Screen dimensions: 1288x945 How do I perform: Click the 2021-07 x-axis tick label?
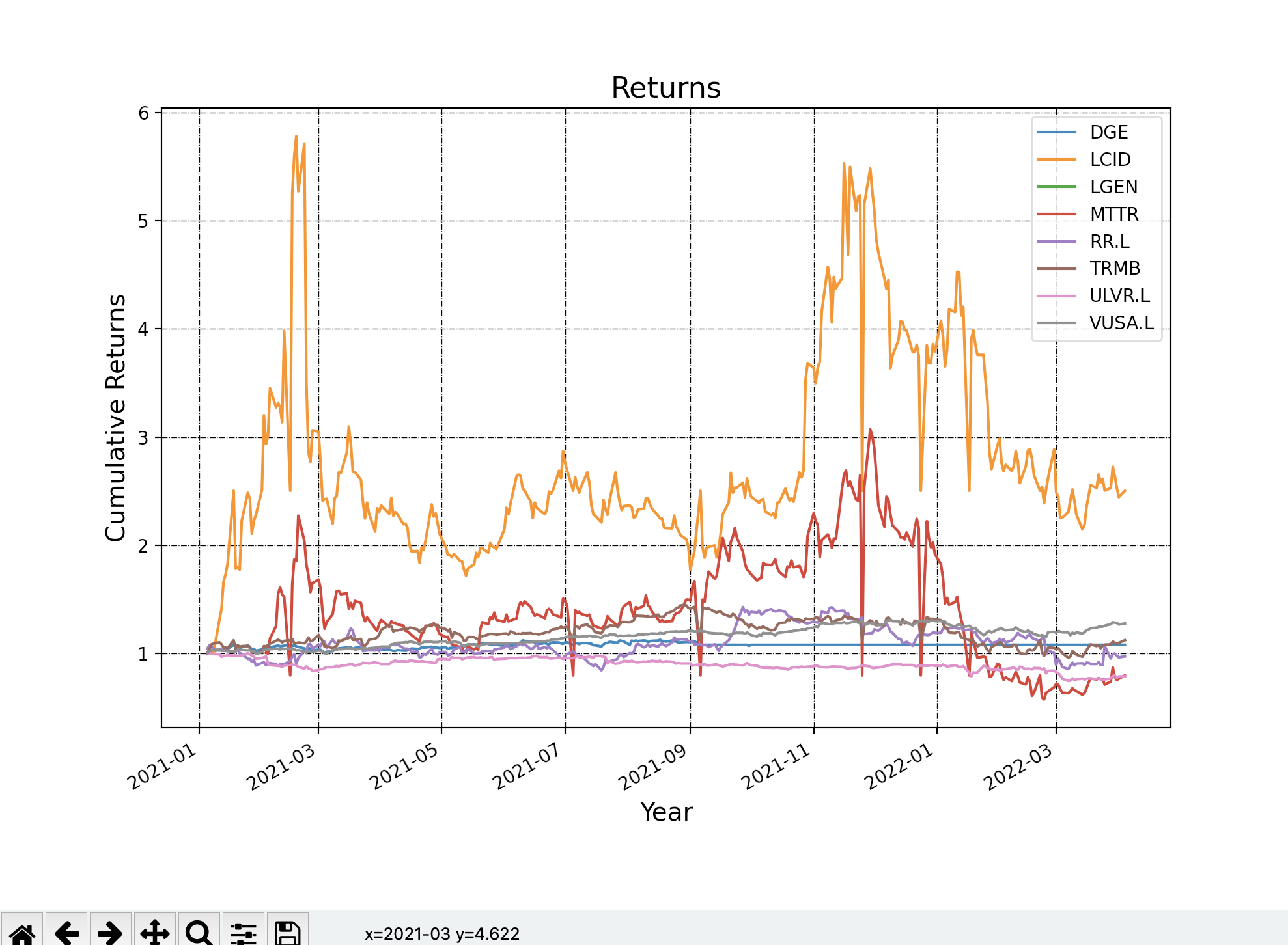[526, 767]
